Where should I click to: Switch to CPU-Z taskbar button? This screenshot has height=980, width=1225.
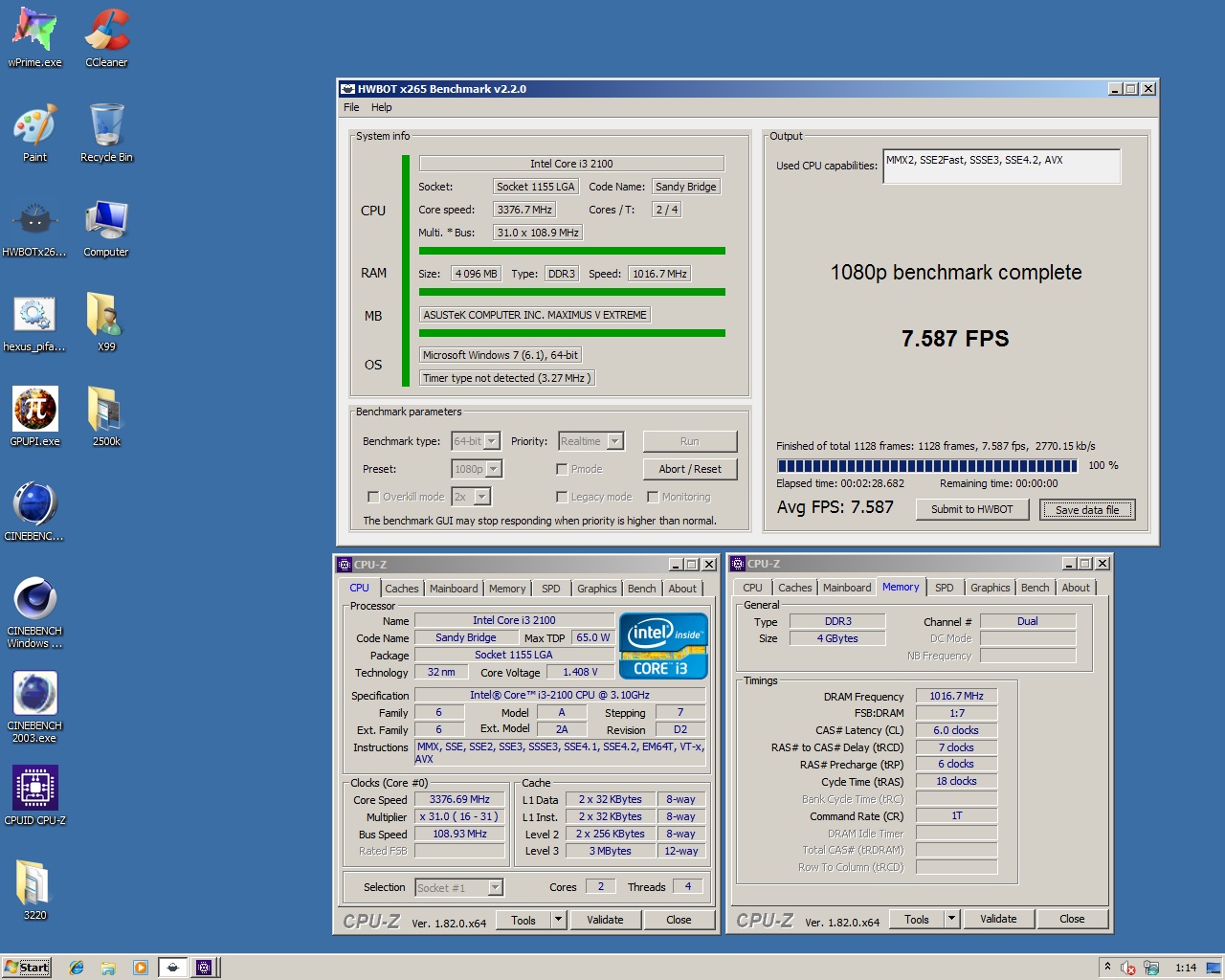[204, 968]
